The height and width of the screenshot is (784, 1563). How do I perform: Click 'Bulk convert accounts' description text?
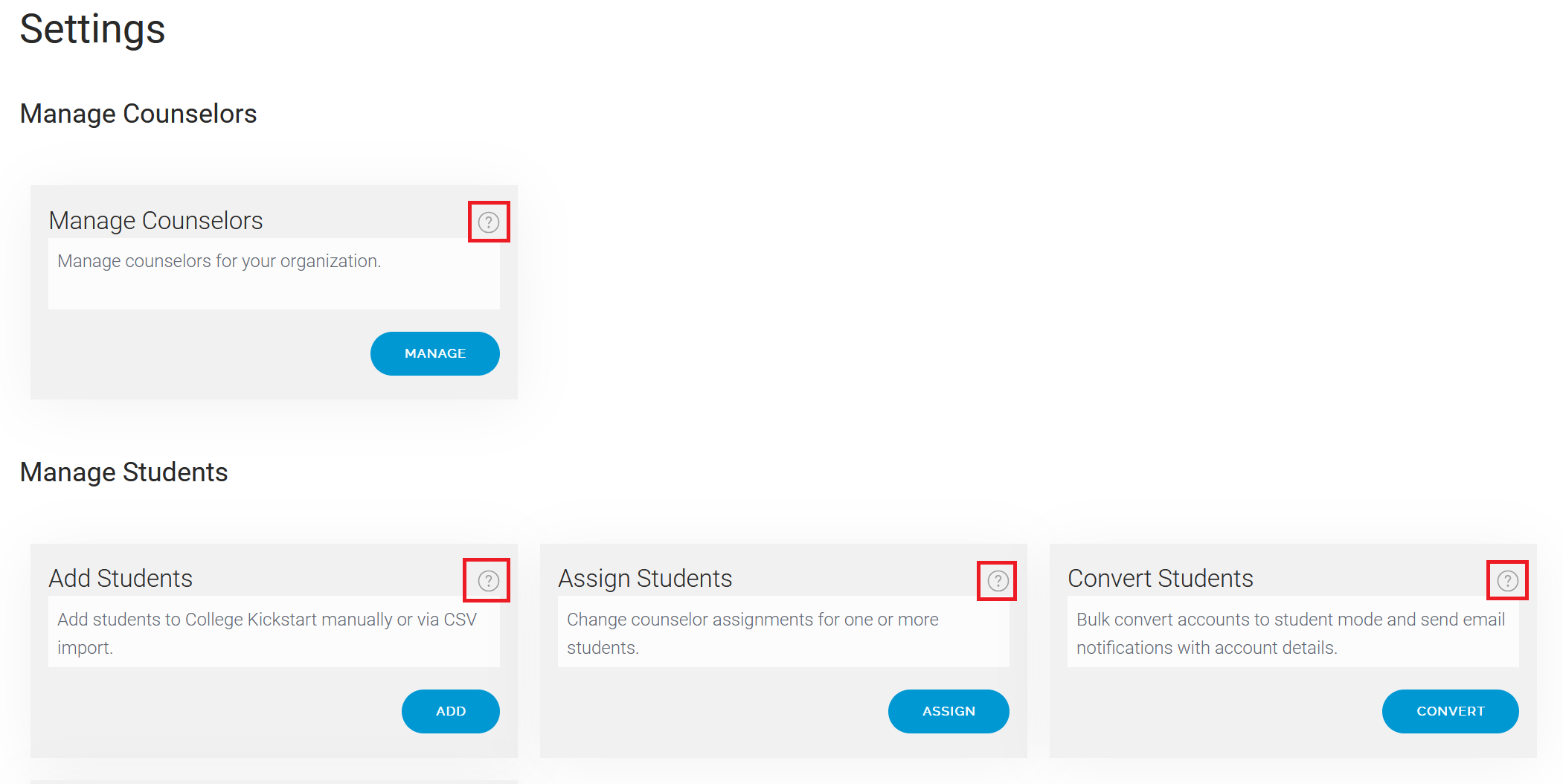point(1291,633)
